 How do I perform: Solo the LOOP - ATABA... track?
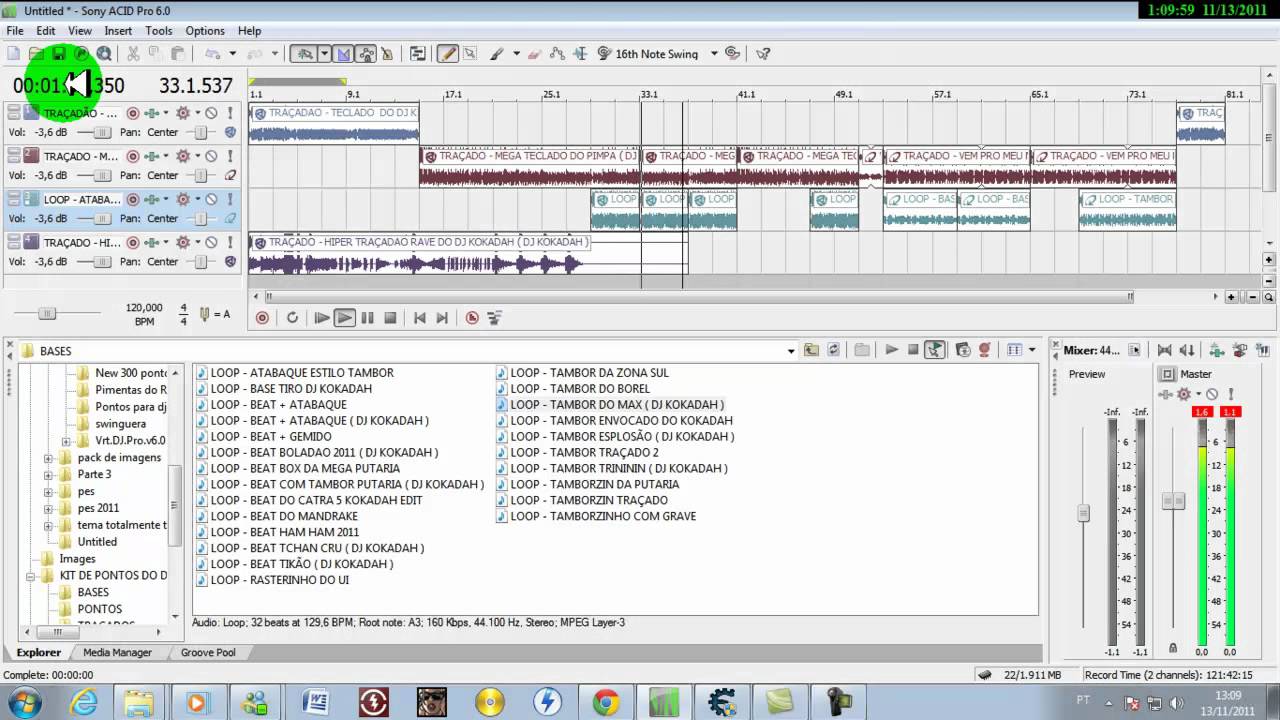click(230, 199)
